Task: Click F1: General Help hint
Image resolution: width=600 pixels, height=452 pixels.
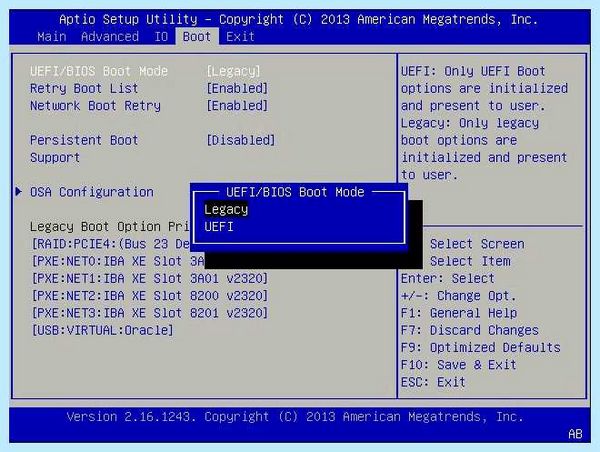Action: [459, 313]
